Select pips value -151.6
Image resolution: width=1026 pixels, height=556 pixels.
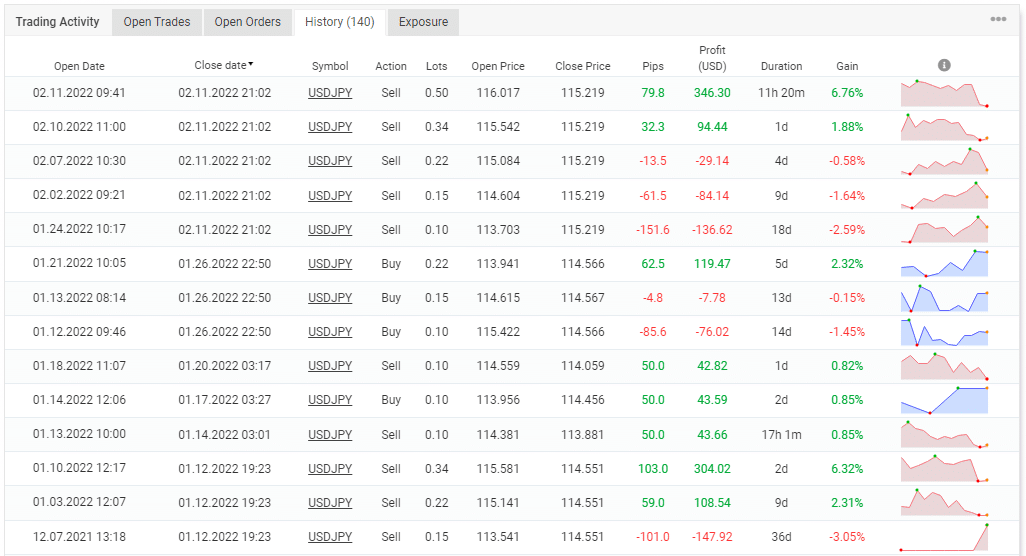click(653, 230)
